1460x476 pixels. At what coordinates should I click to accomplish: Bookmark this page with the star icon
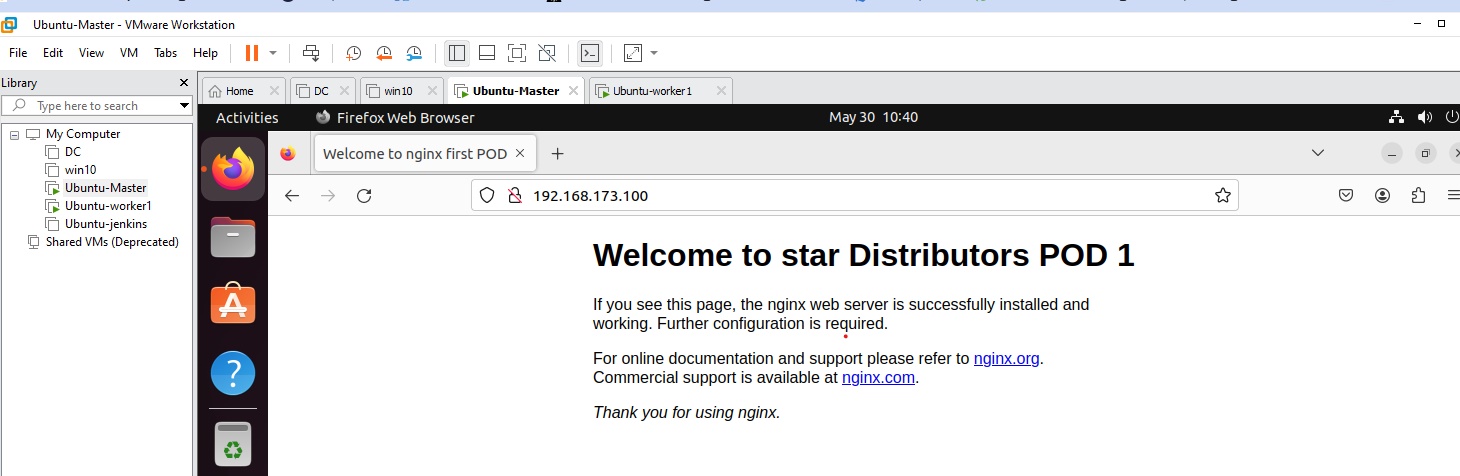click(1222, 196)
